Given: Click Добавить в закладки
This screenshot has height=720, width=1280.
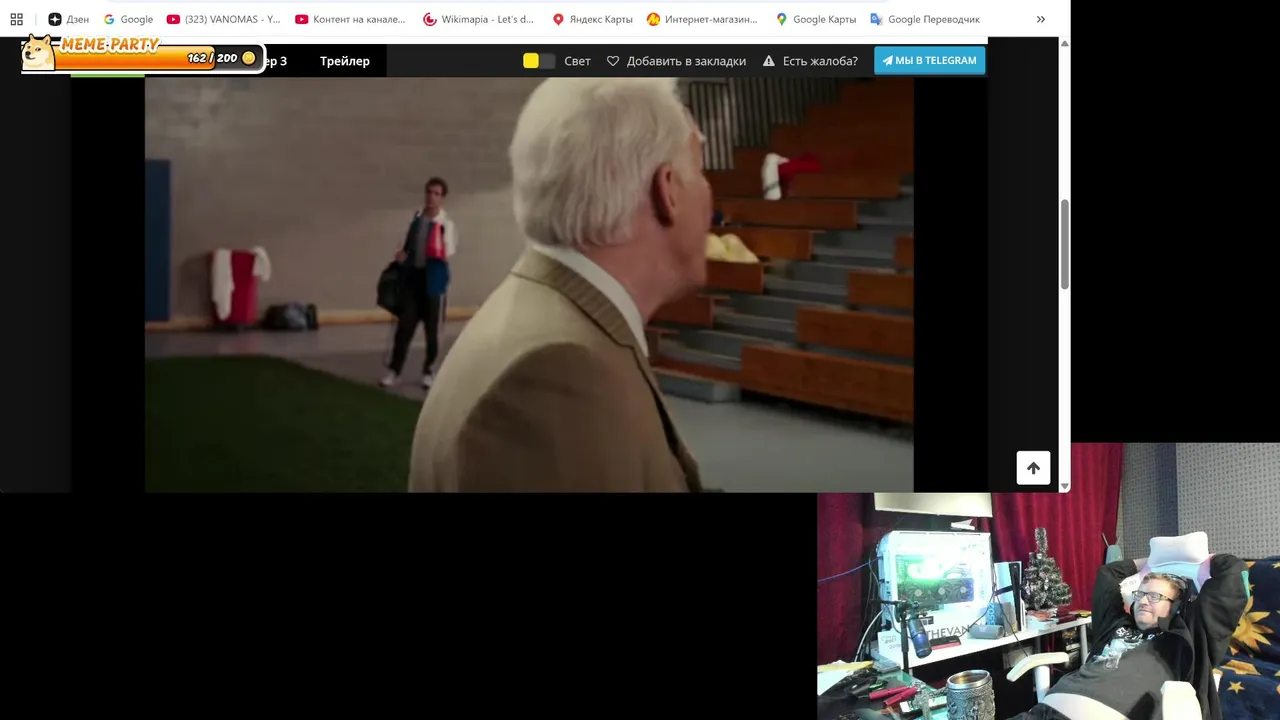Looking at the screenshot, I should (x=686, y=61).
